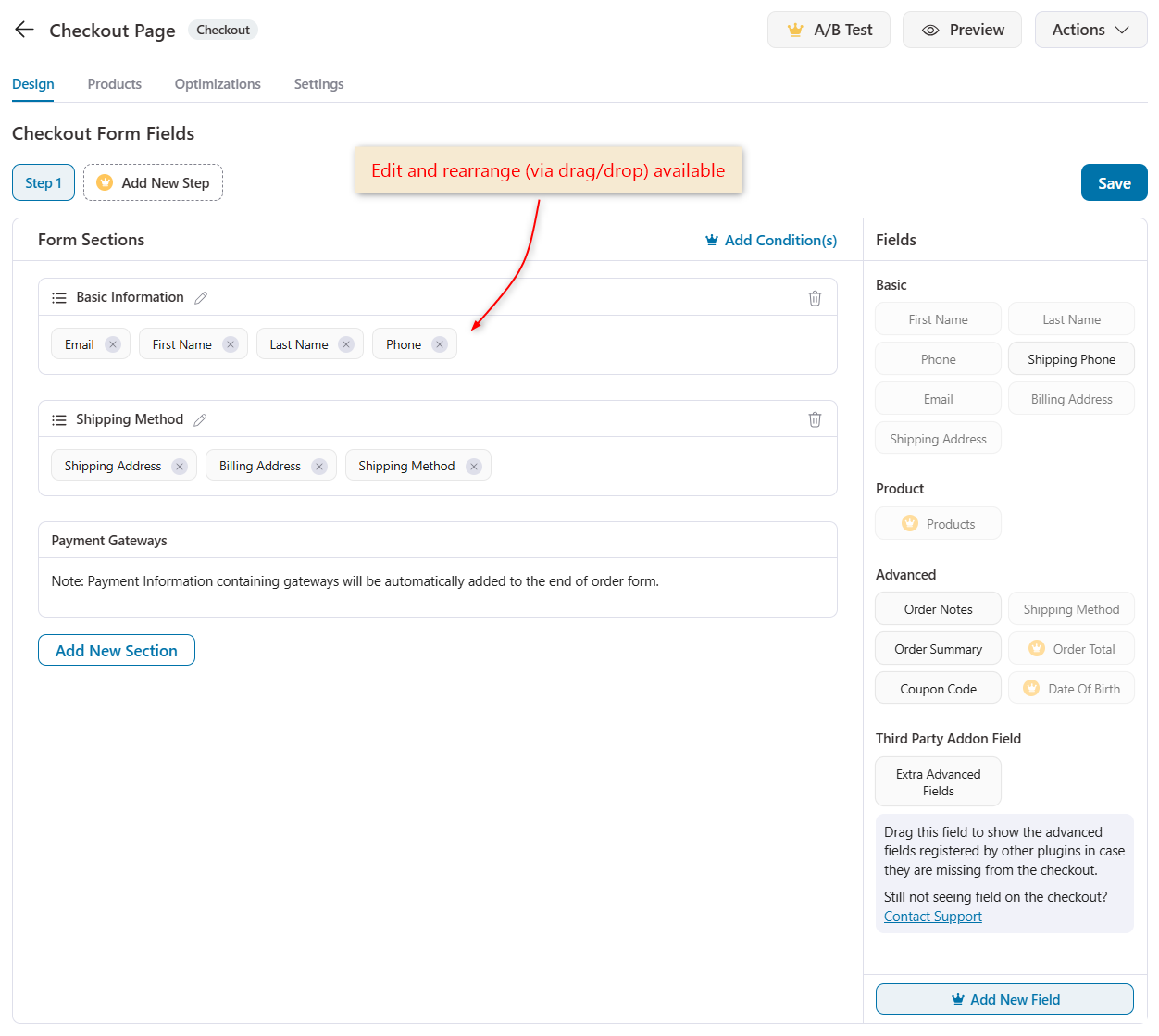
Task: Click crown icon on Add New Step
Action: click(x=105, y=182)
